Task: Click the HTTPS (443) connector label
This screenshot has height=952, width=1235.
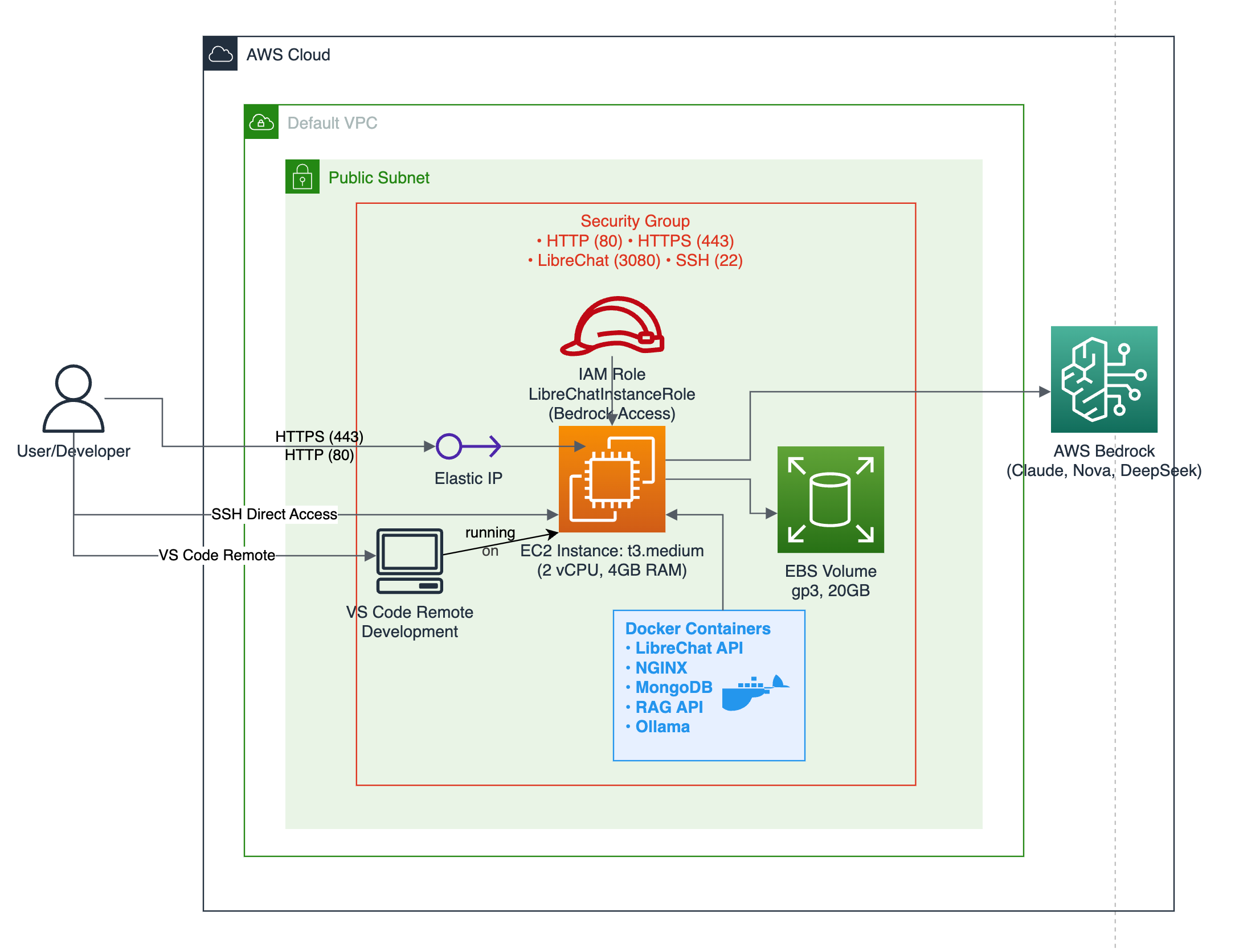Action: (319, 437)
